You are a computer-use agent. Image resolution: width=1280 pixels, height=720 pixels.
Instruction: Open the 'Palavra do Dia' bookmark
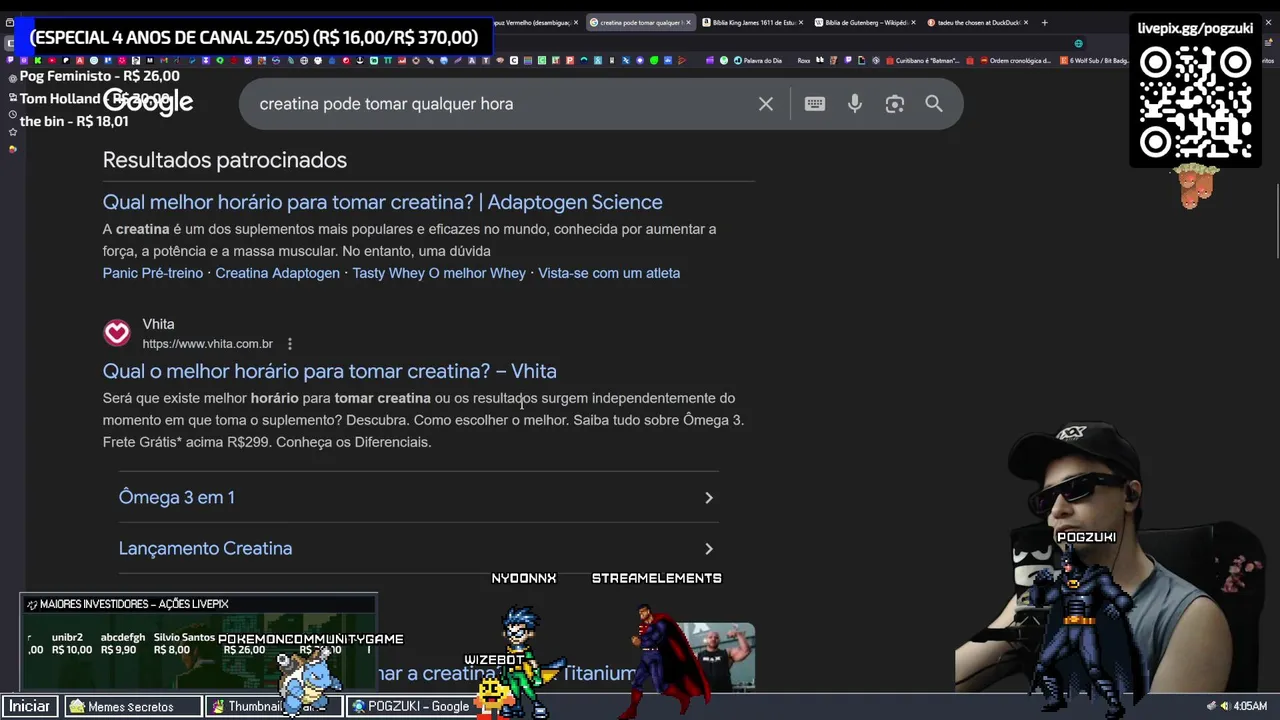(x=758, y=60)
